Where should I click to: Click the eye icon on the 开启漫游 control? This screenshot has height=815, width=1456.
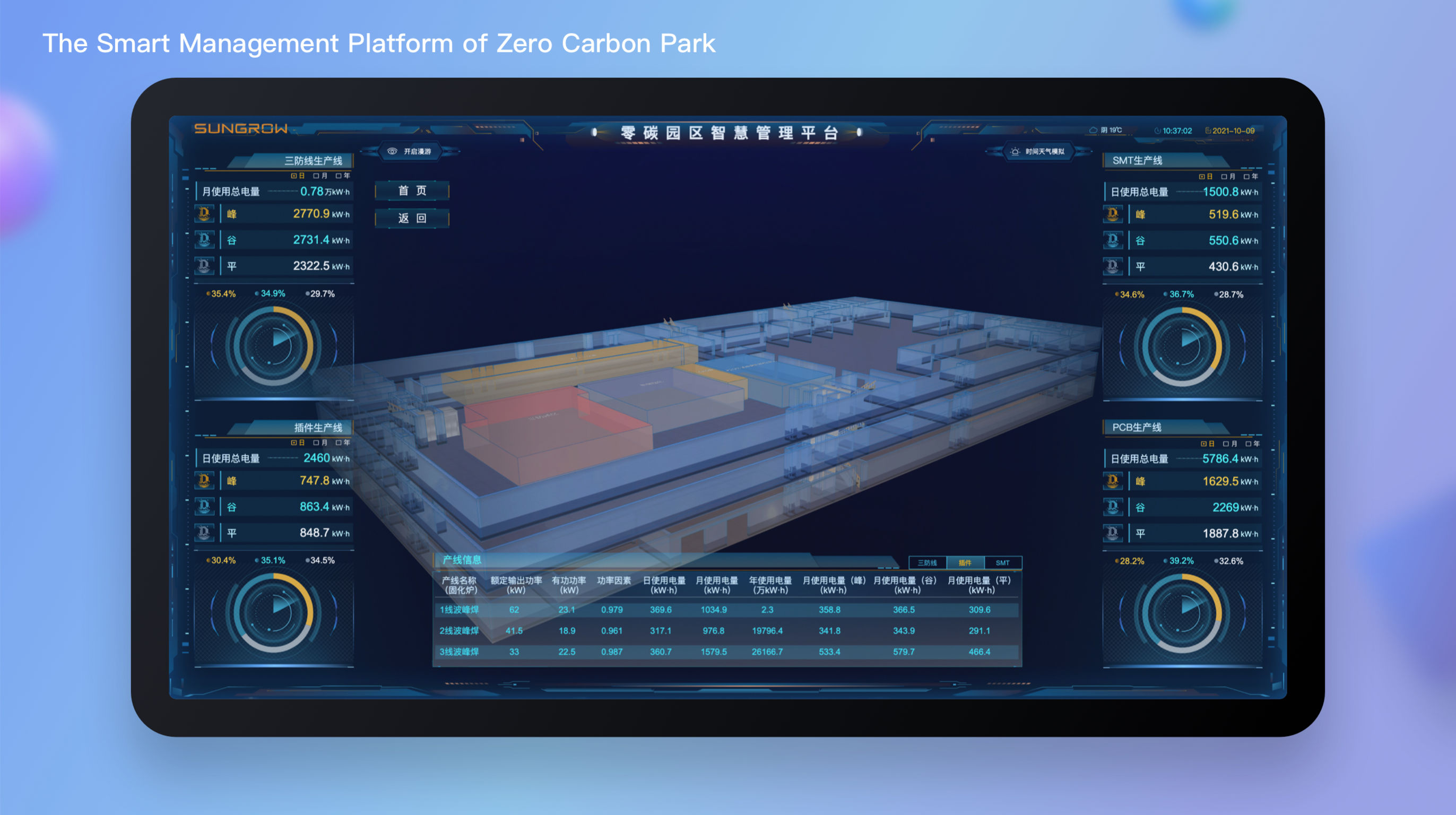click(x=391, y=151)
